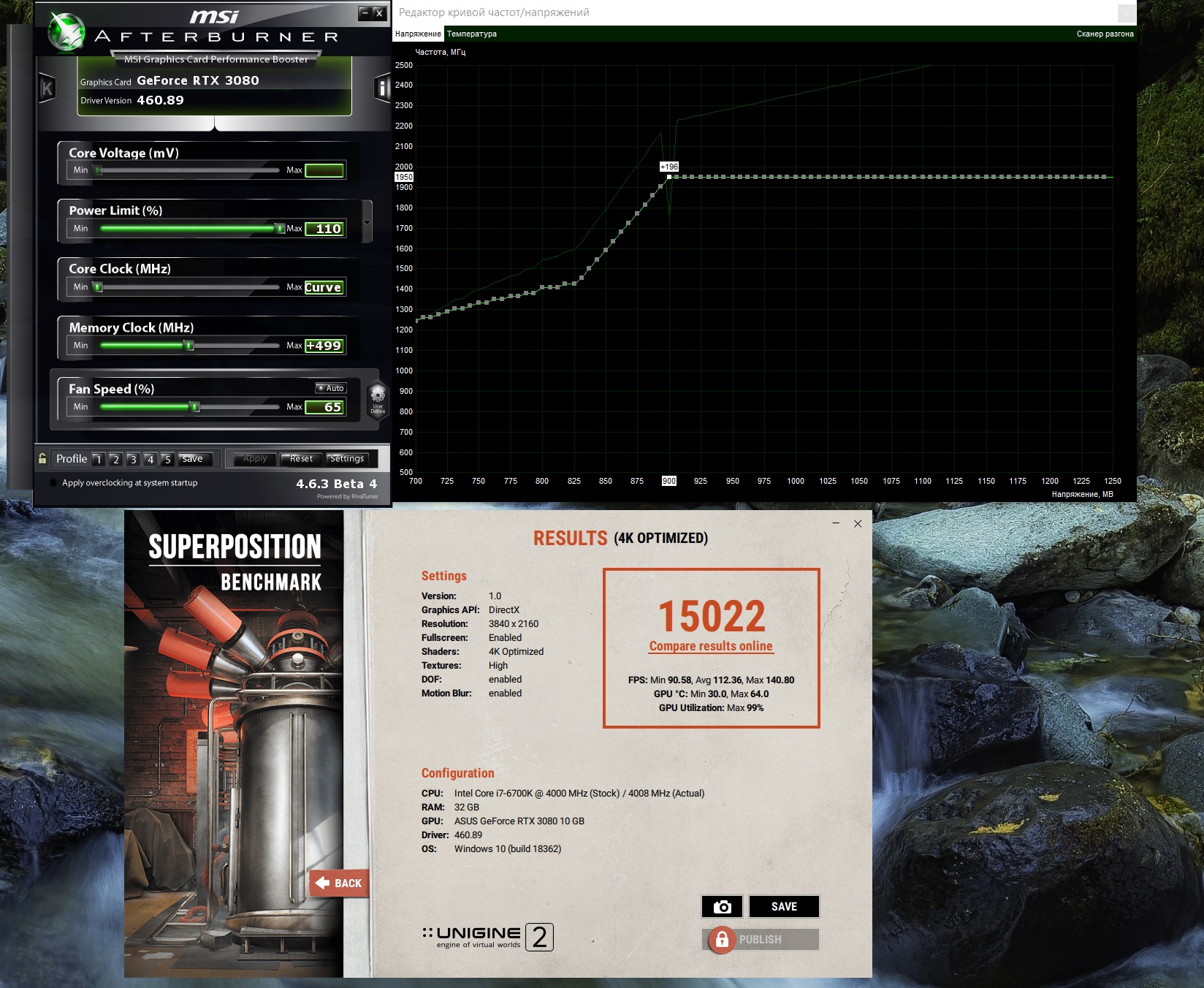Select Afterburner profile slot 3

point(132,459)
